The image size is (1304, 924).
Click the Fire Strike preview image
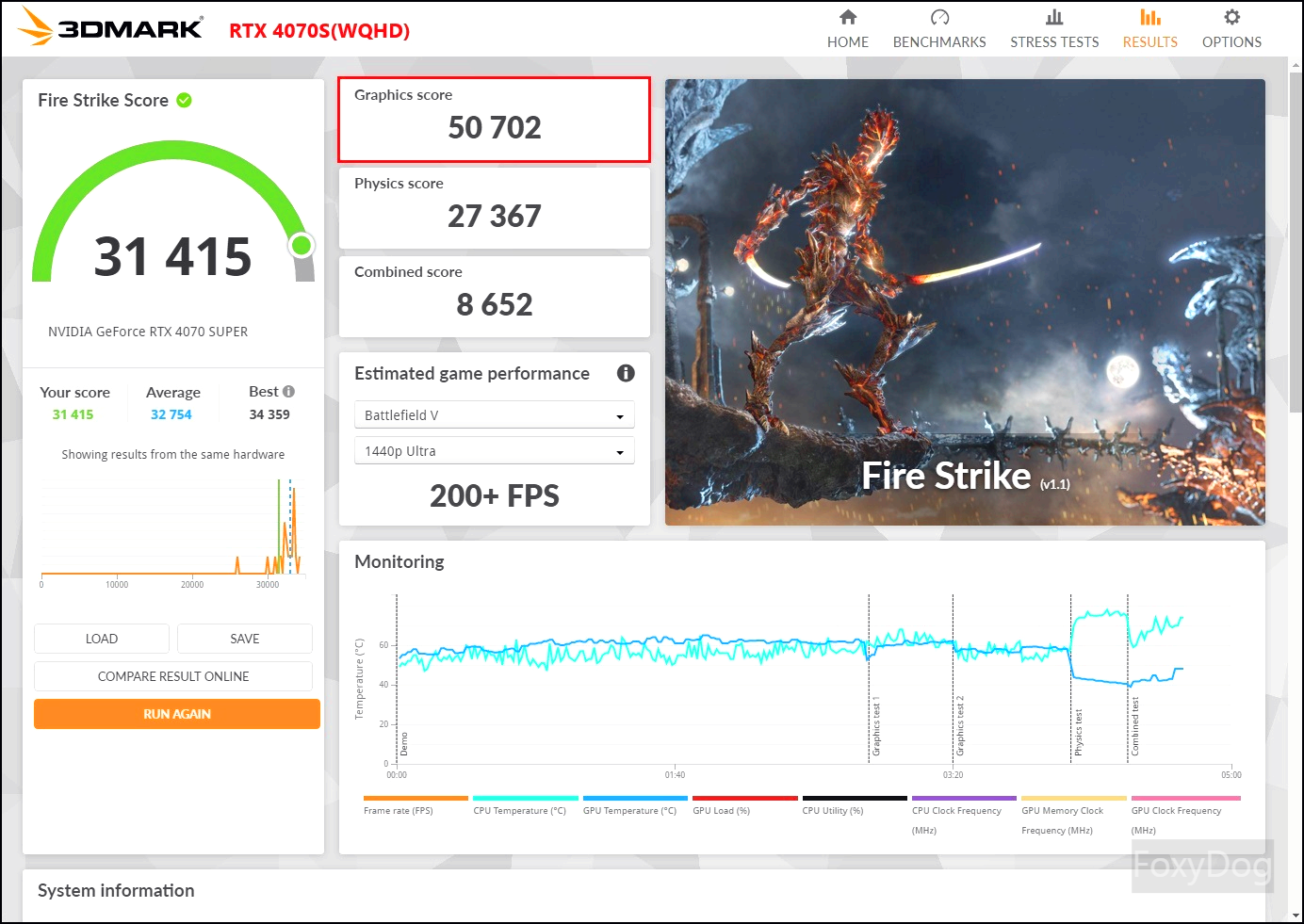tap(965, 302)
